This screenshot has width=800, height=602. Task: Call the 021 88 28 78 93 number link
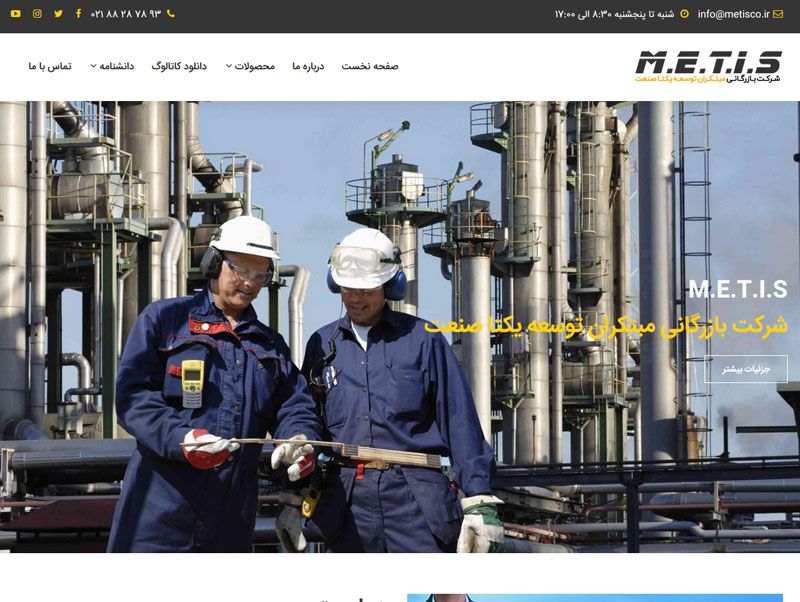126,14
